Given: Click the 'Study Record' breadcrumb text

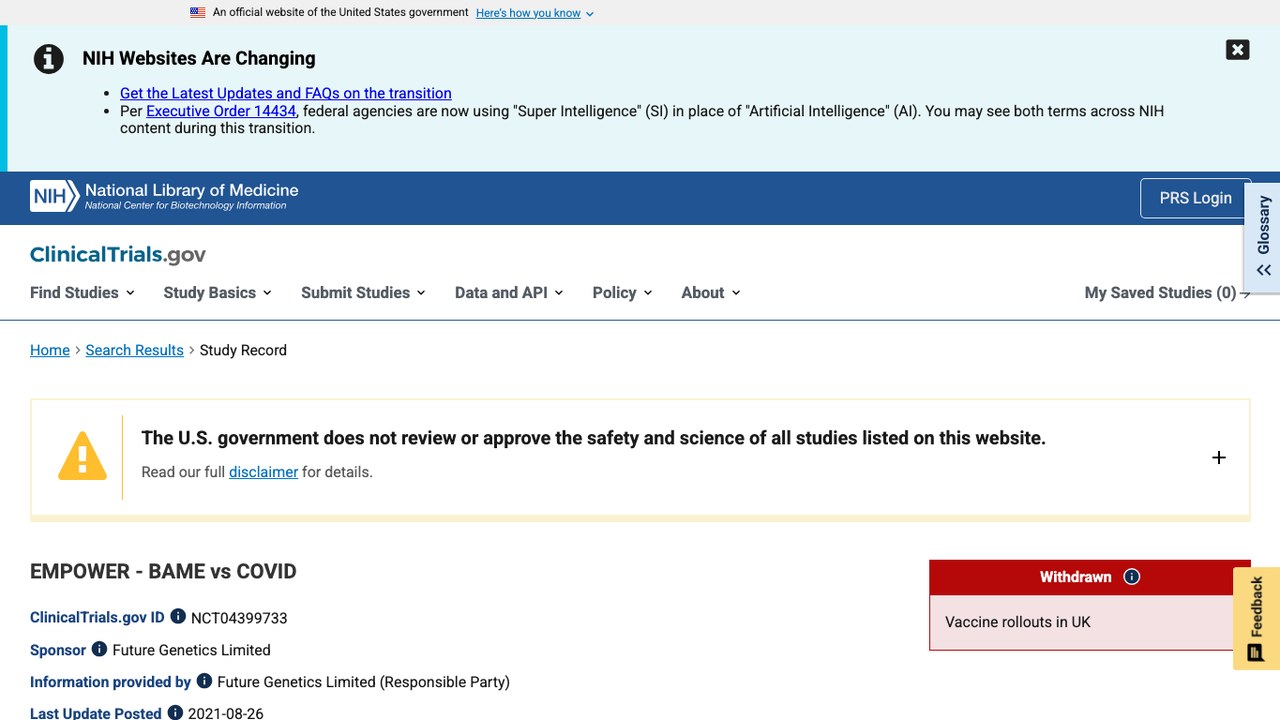Looking at the screenshot, I should [243, 350].
